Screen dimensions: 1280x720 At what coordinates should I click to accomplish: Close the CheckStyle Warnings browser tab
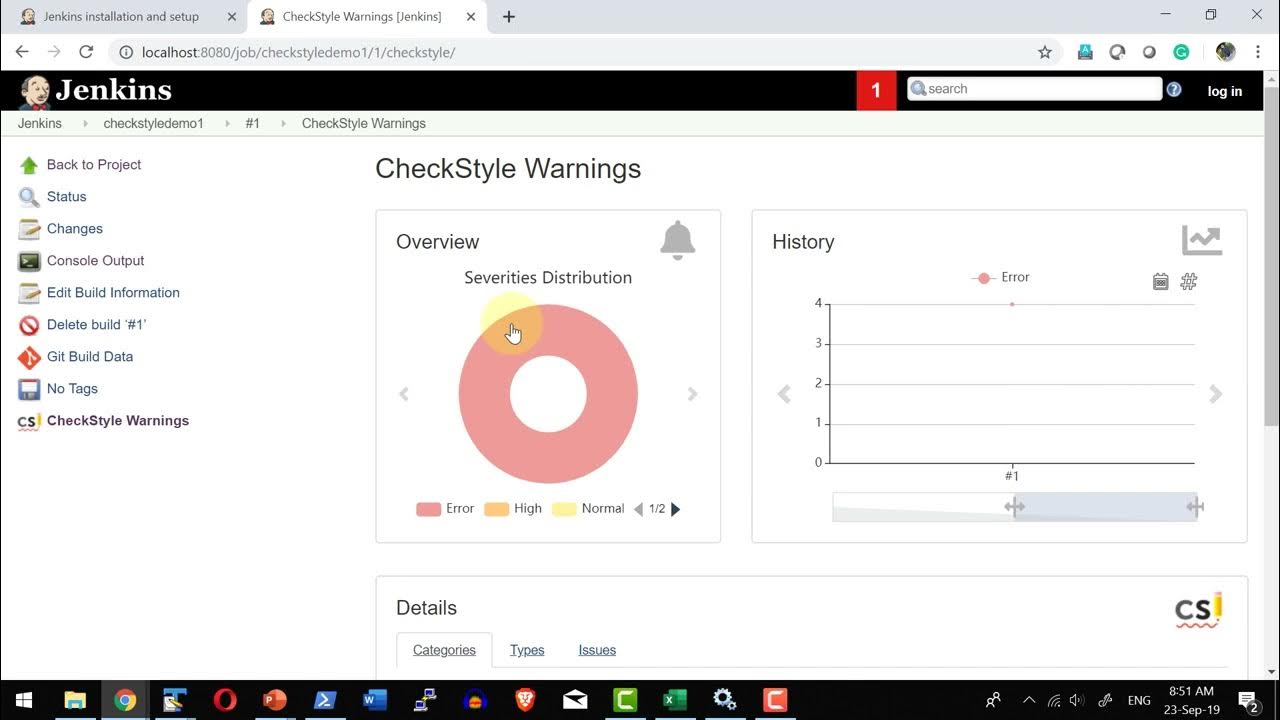pyautogui.click(x=471, y=17)
